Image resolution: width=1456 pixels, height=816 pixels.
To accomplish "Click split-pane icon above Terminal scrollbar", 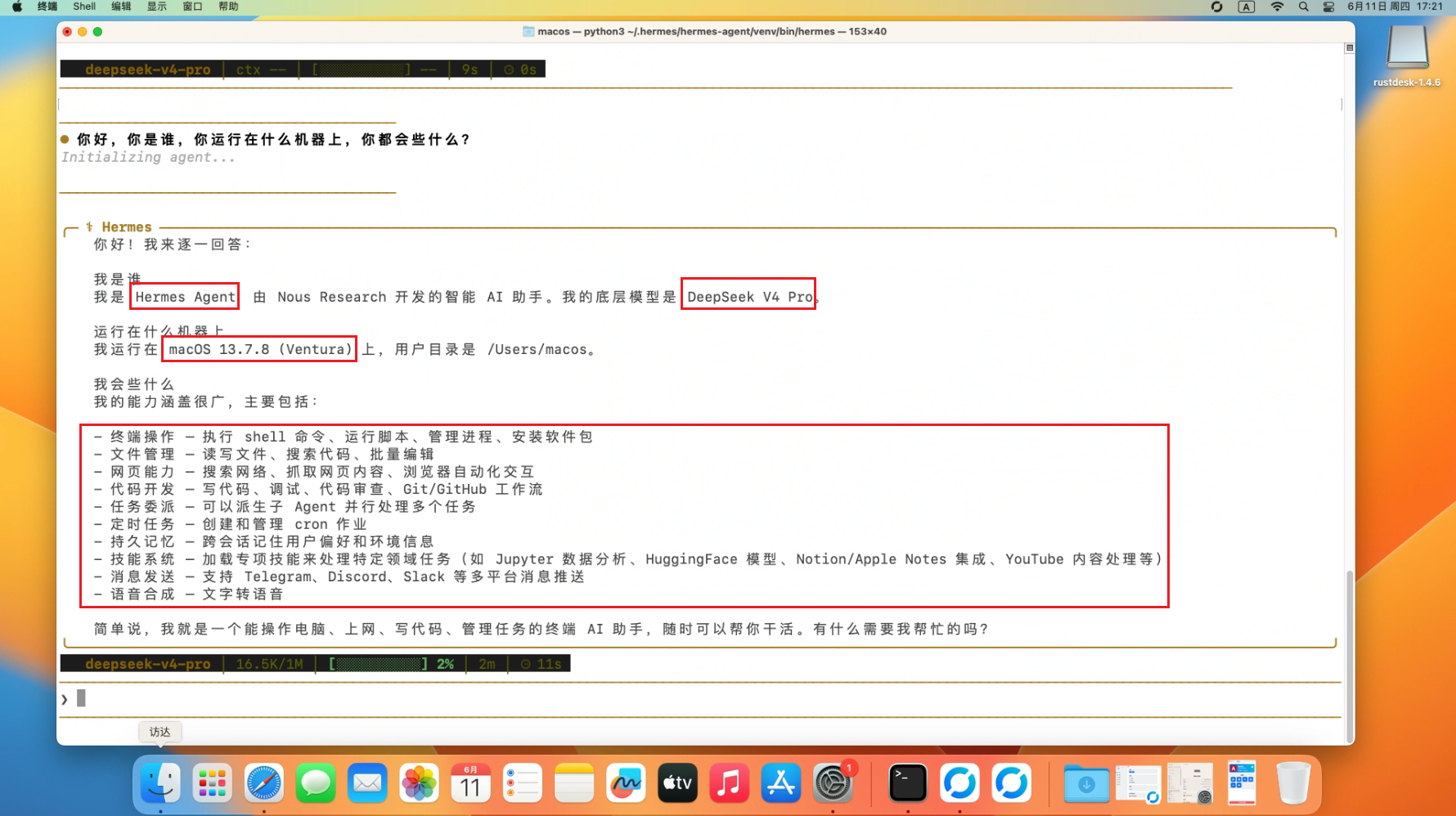I will tap(1350, 47).
